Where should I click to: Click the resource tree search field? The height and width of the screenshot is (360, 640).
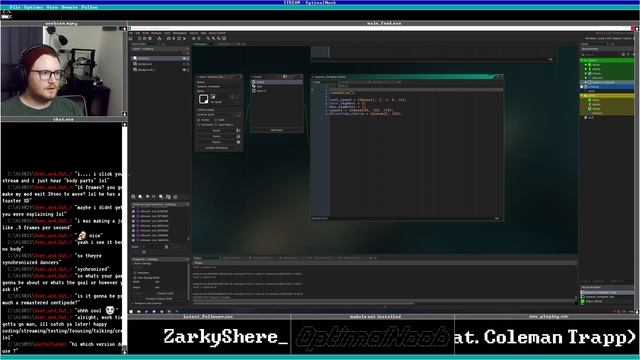(602, 55)
